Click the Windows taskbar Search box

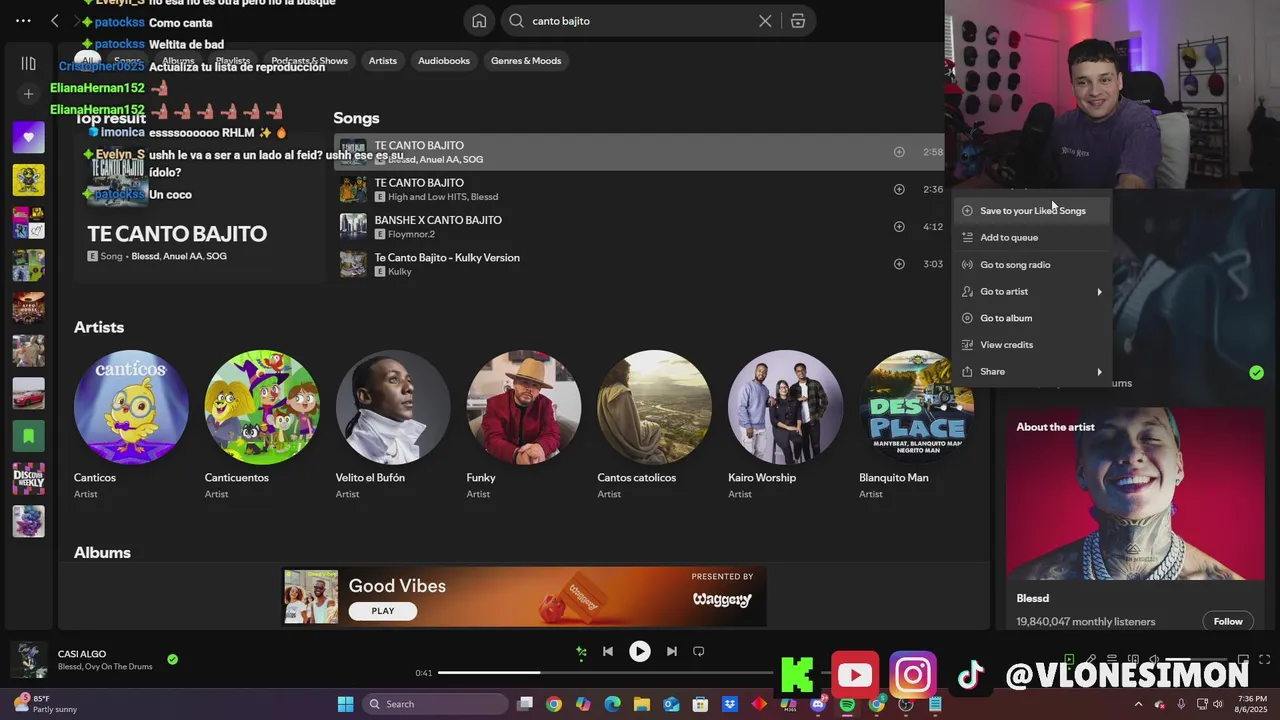point(435,704)
